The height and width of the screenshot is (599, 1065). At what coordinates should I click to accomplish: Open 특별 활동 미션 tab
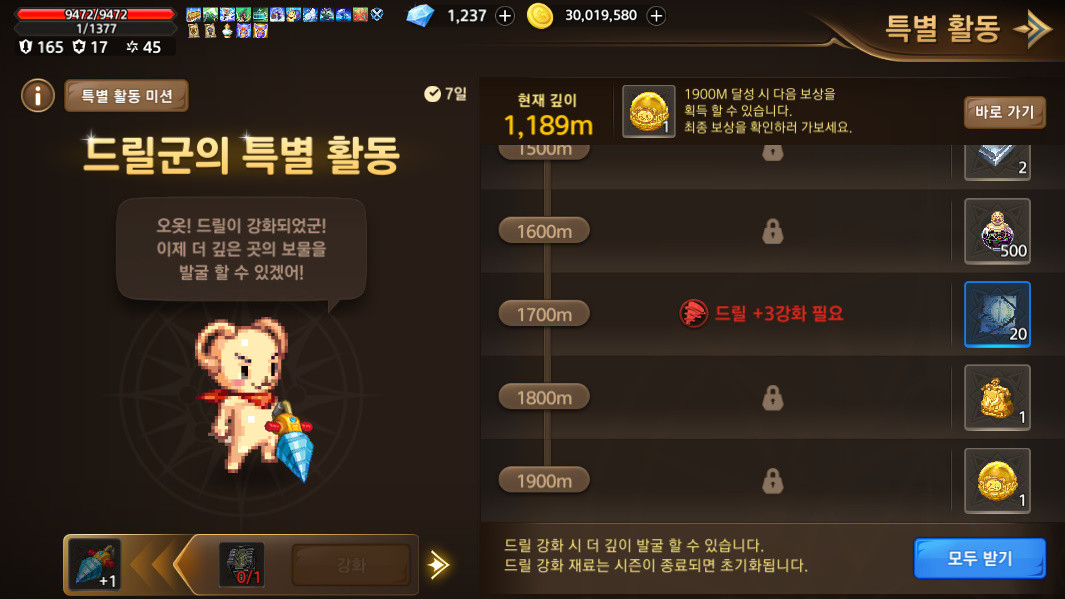coord(126,96)
